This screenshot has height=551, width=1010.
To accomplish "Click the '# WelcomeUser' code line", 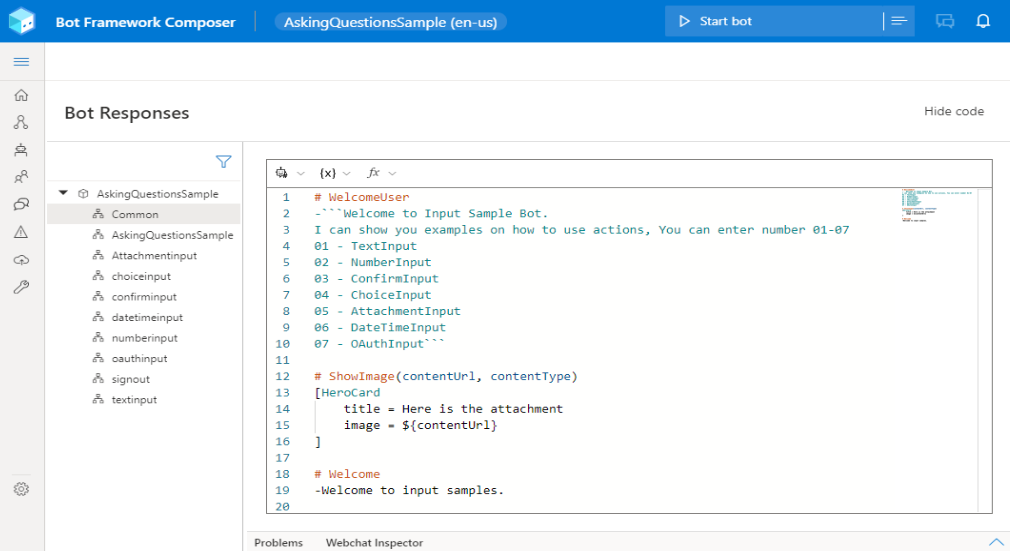I will 361,197.
